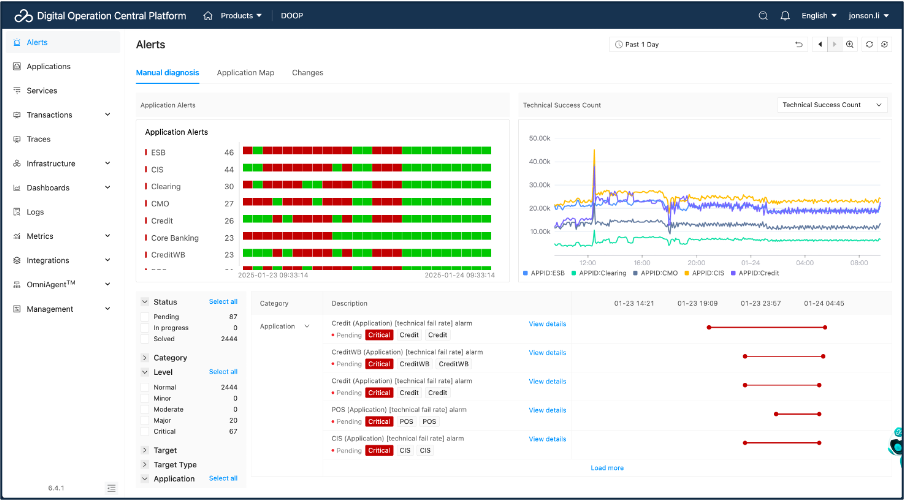Open the Changes tab
The height and width of the screenshot is (500, 904).
307,73
